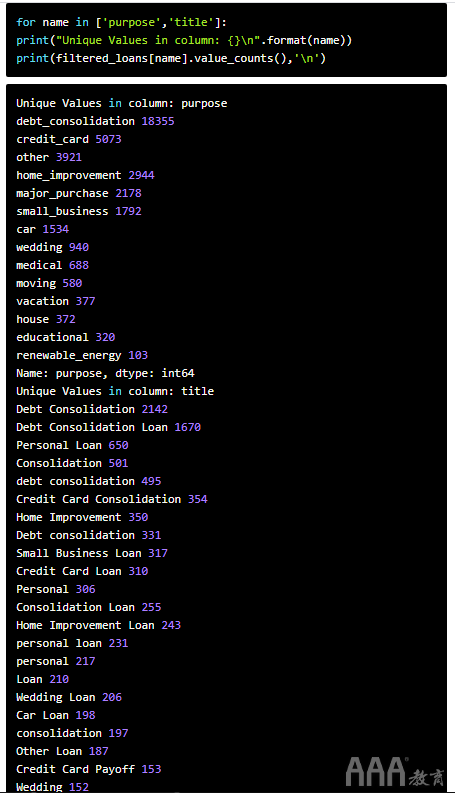Select the Small Business Loan 317 row
The height and width of the screenshot is (793, 455).
coord(92,553)
